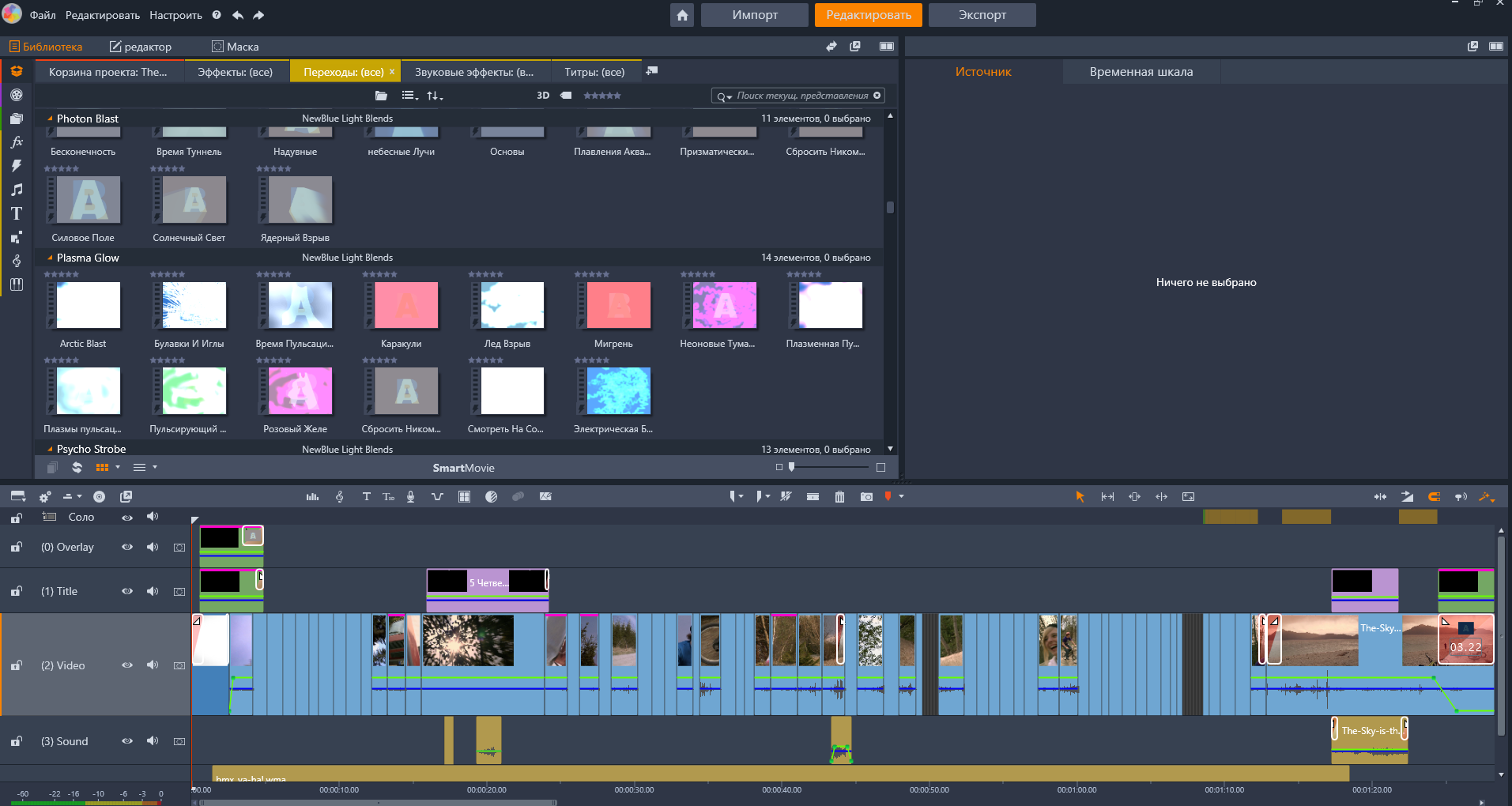1512x806 pixels.
Task: Open titles T category in sidebar
Action: (x=17, y=213)
